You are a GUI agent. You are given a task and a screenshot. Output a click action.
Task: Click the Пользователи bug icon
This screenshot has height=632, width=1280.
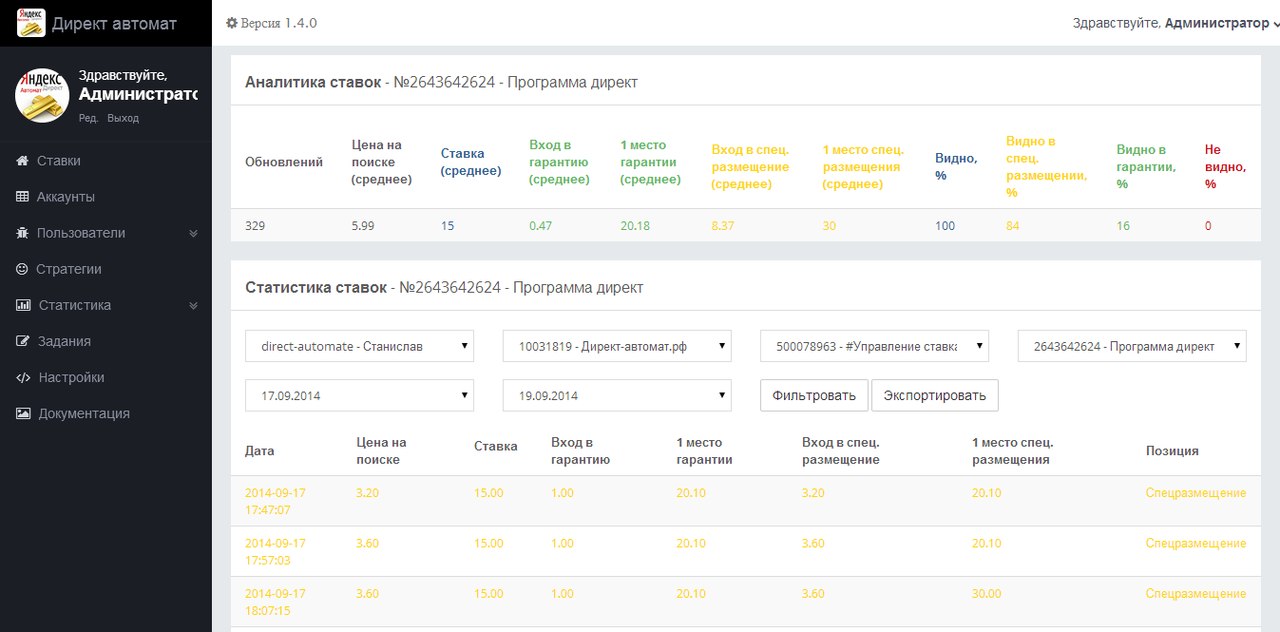click(22, 233)
